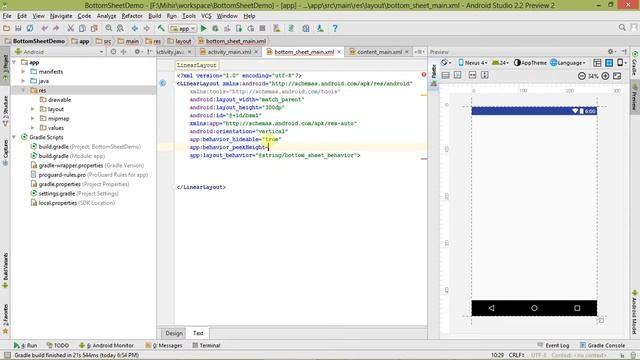Image resolution: width=640 pixels, height=360 pixels.
Task: Expand the layout folder in tree
Action: pos(33,109)
